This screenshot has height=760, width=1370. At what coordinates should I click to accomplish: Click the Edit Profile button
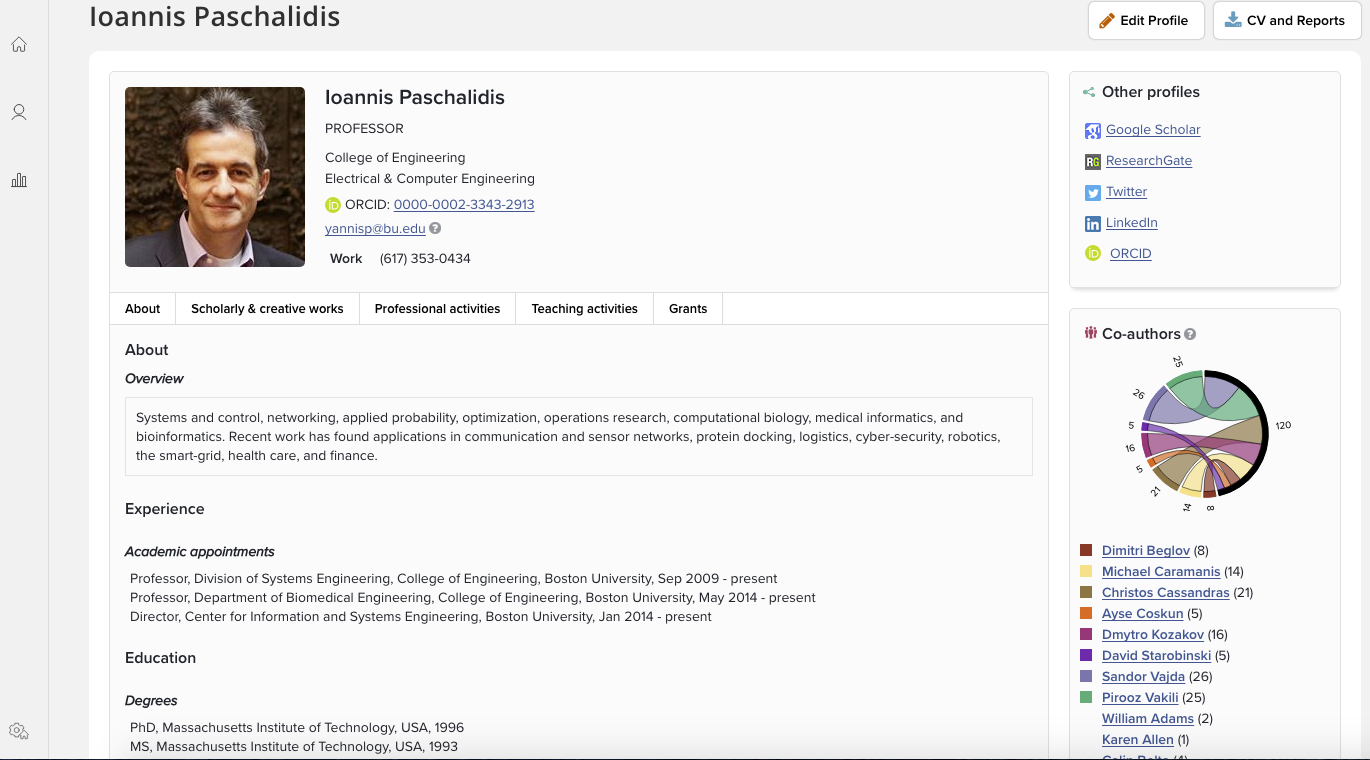click(x=1145, y=20)
